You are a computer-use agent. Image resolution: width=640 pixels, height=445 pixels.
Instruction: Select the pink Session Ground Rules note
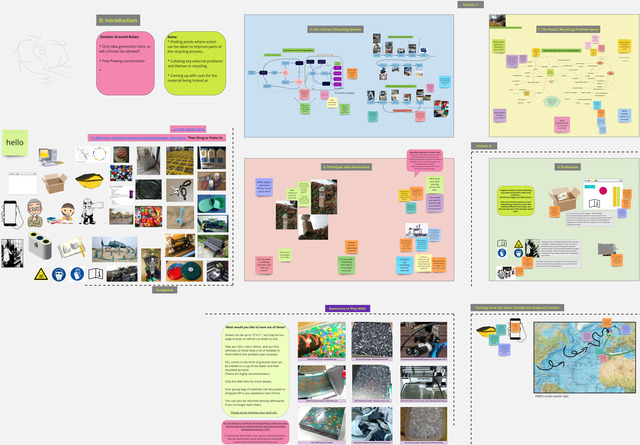click(x=123, y=62)
